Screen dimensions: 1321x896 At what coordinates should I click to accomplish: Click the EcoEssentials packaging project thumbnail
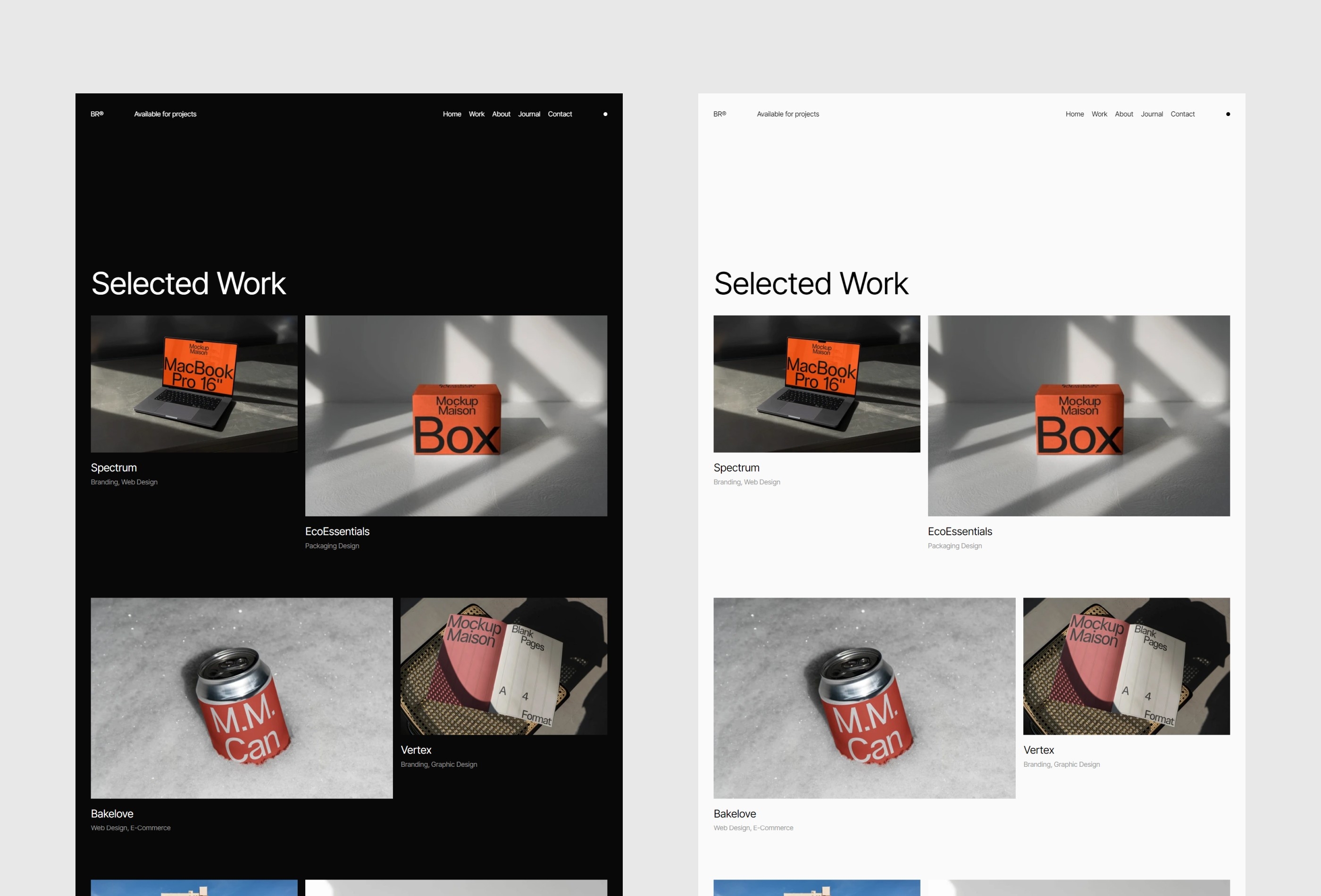click(455, 415)
